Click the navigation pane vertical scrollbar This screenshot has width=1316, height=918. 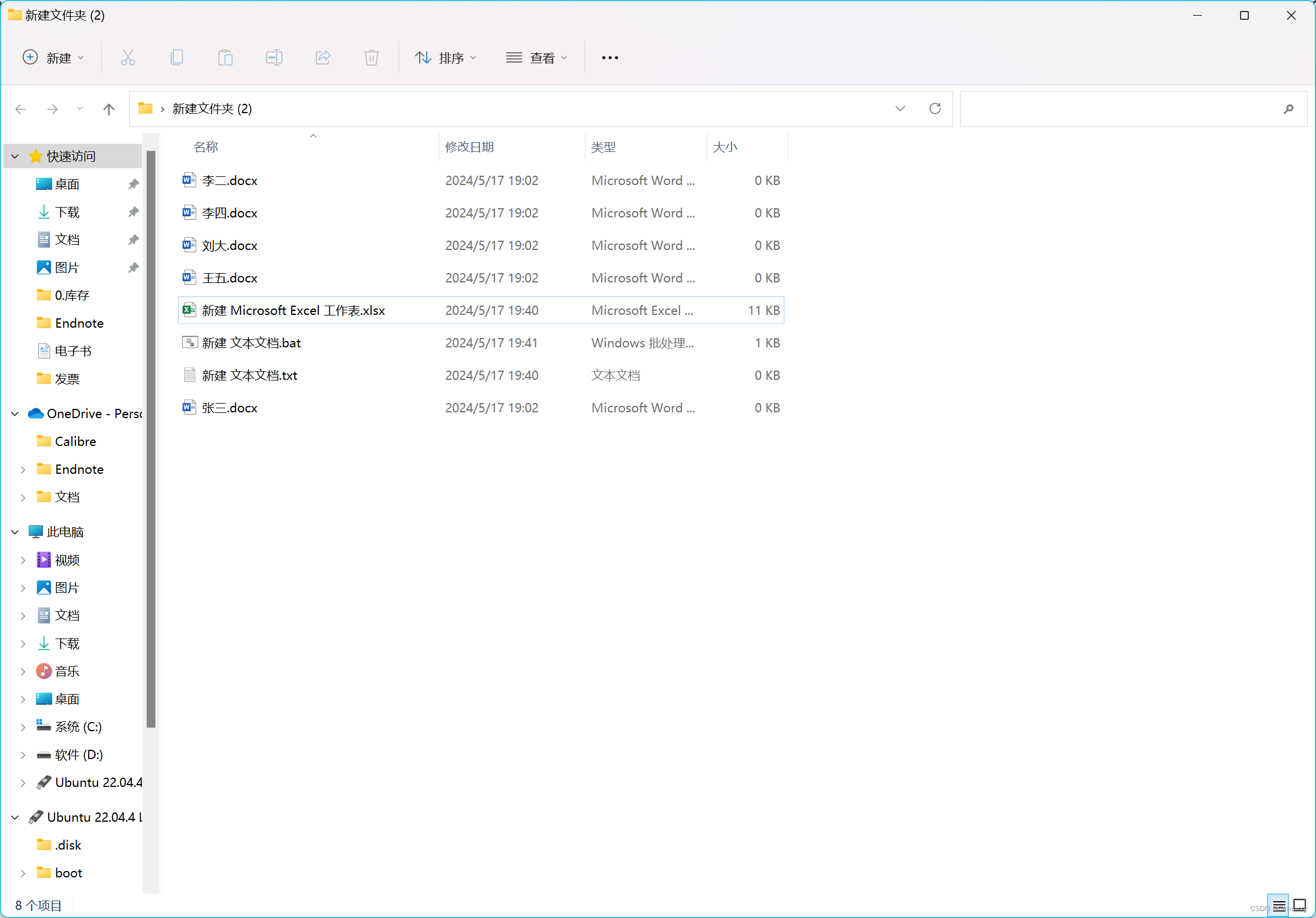pos(151,438)
